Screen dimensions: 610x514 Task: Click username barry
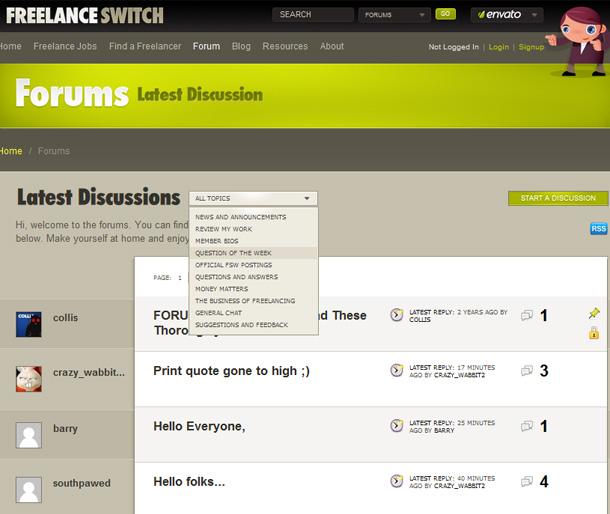pyautogui.click(x=65, y=428)
